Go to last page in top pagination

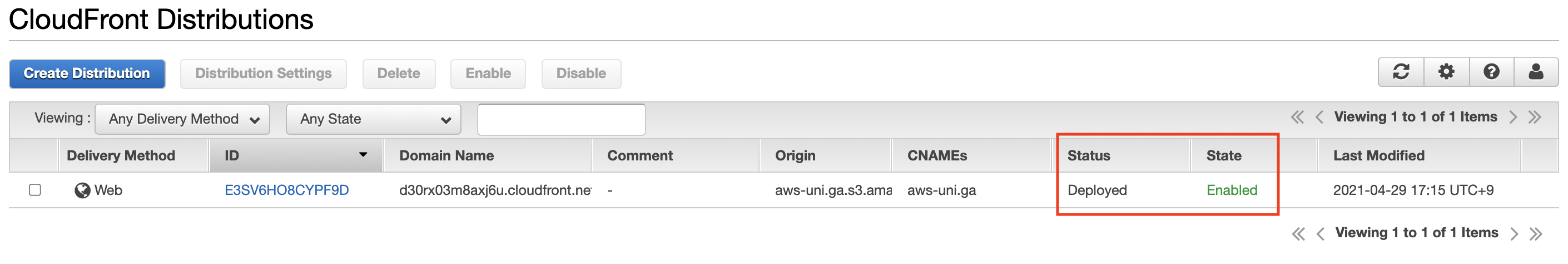tap(1535, 117)
